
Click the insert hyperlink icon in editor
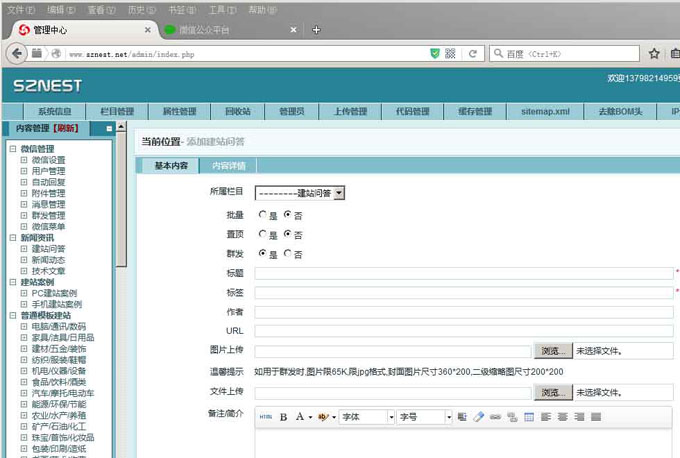click(495, 416)
